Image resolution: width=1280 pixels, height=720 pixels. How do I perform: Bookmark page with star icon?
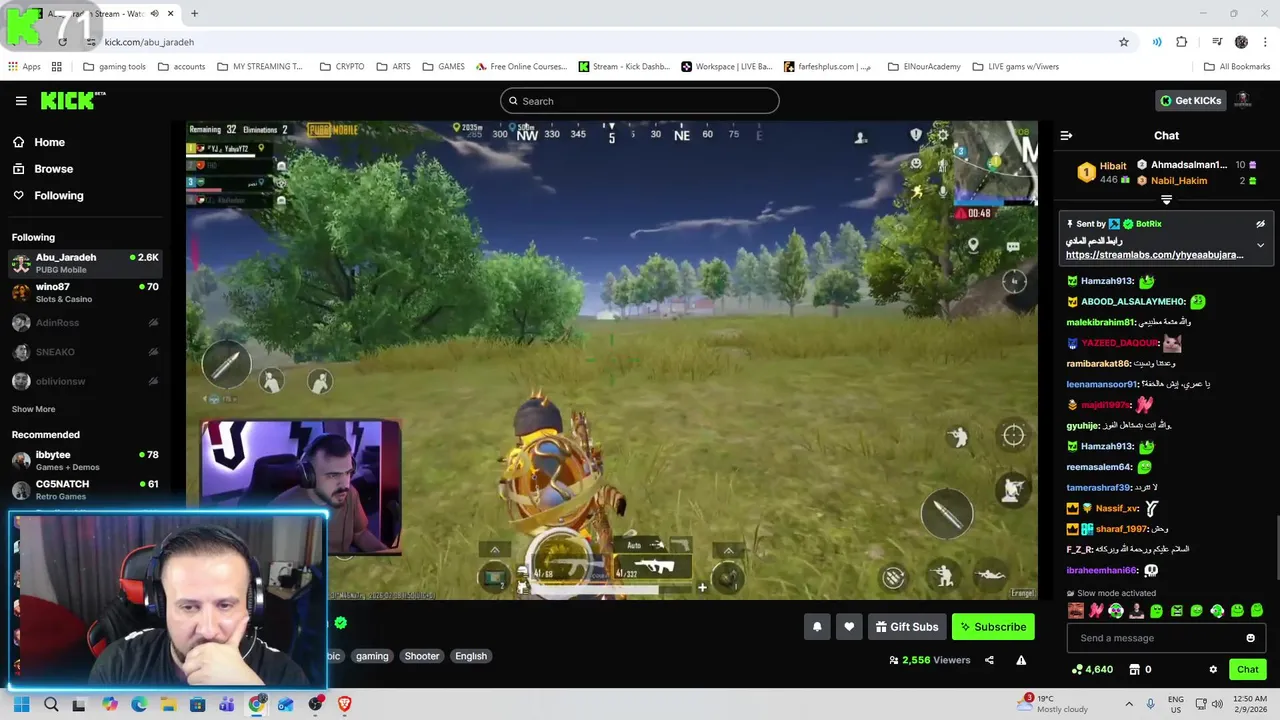1124,42
